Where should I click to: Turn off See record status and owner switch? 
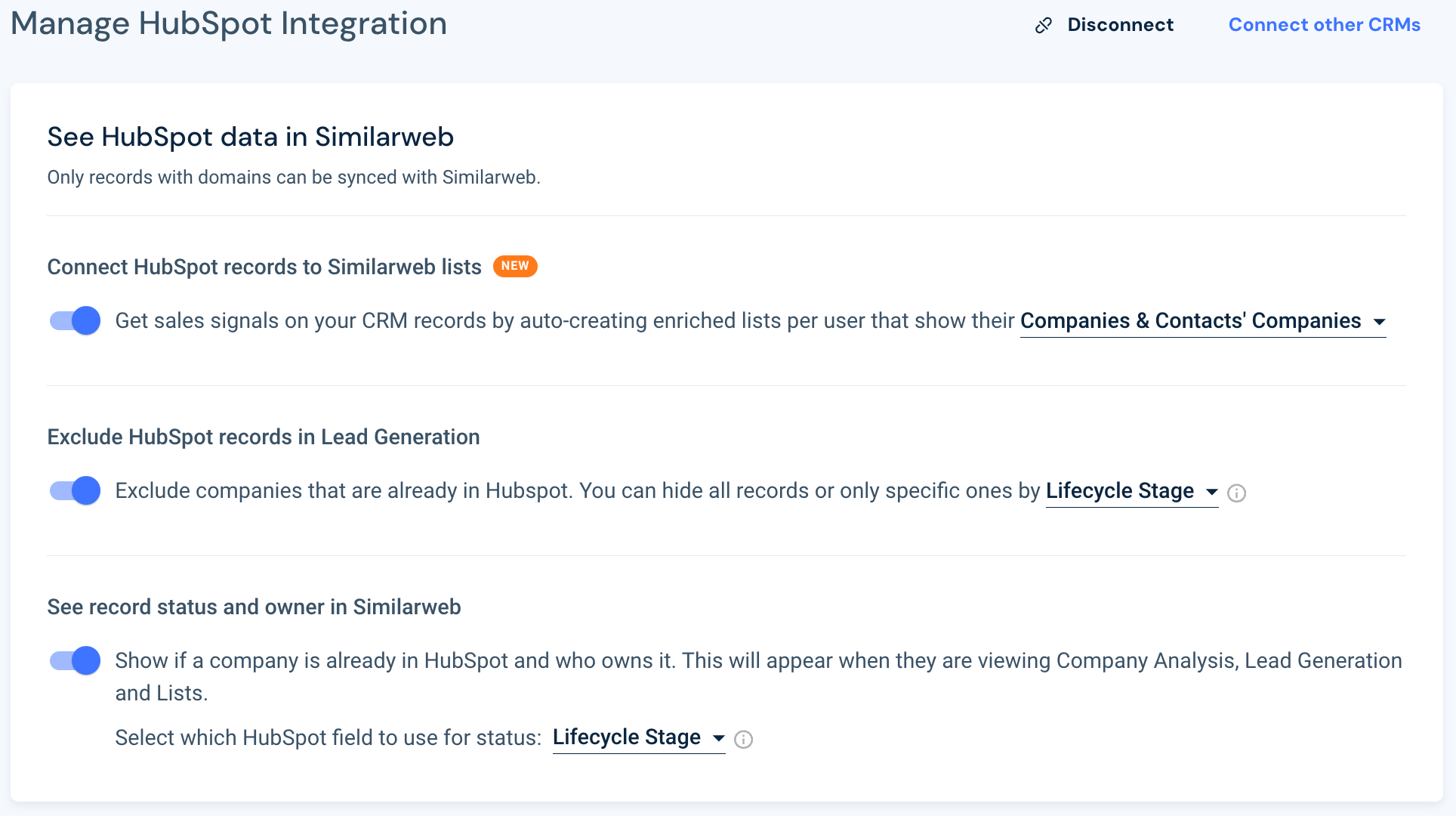(75, 661)
